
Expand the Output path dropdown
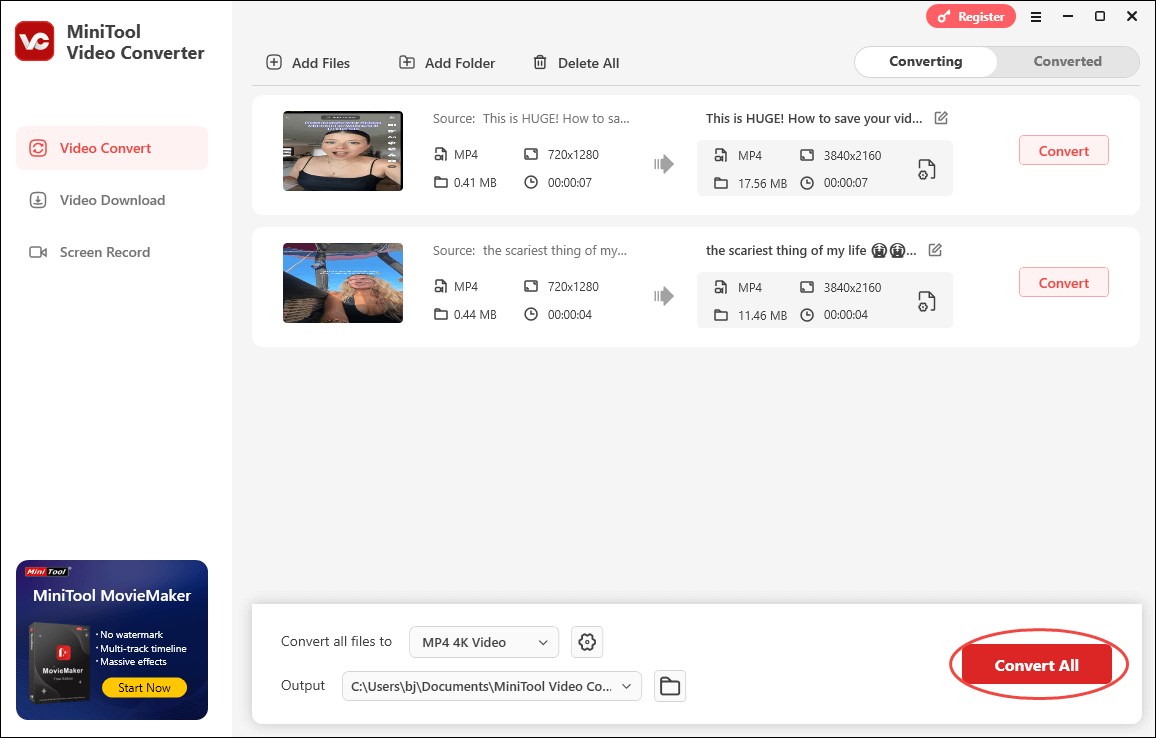492,686
